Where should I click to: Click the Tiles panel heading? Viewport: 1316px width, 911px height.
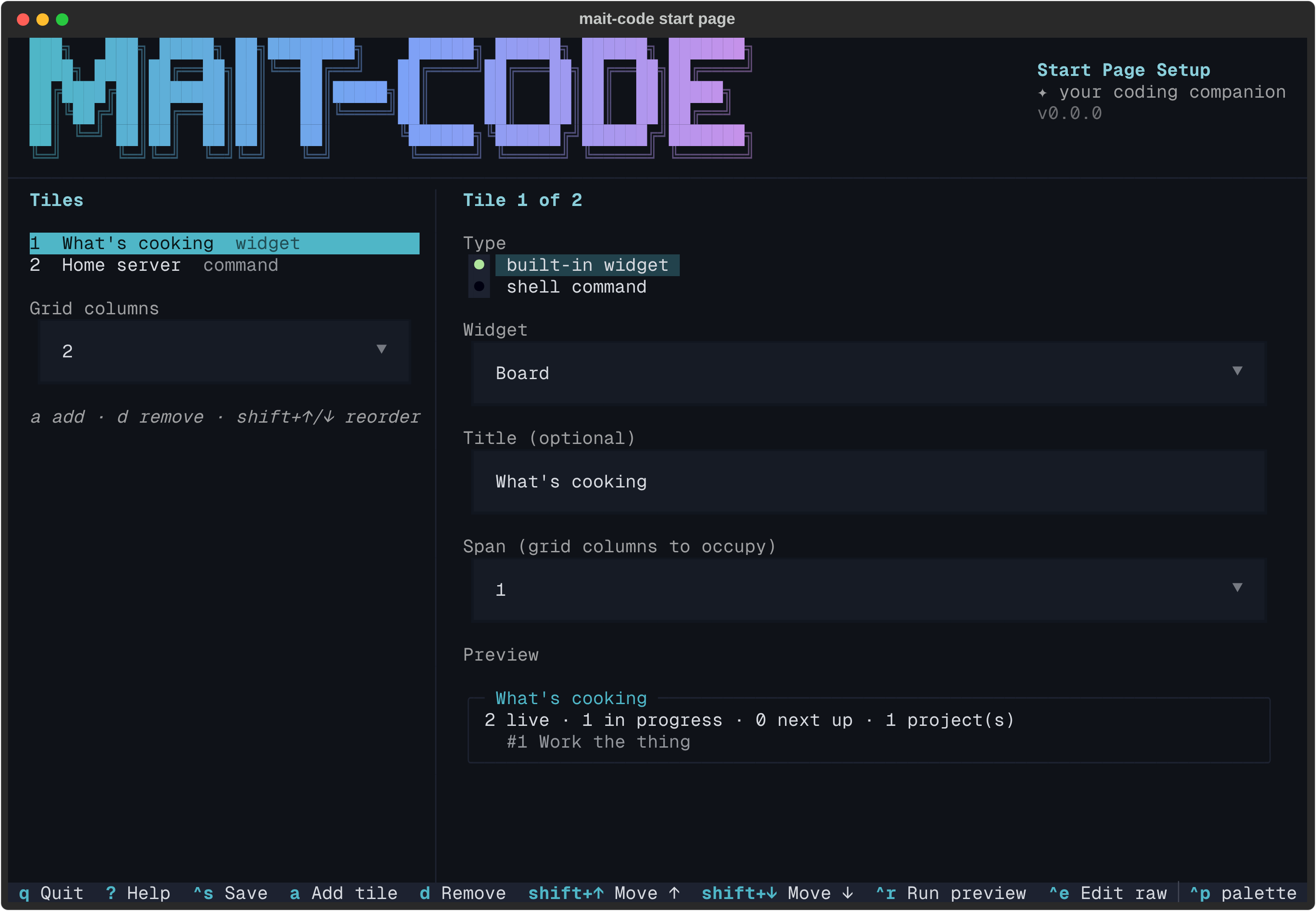click(56, 200)
